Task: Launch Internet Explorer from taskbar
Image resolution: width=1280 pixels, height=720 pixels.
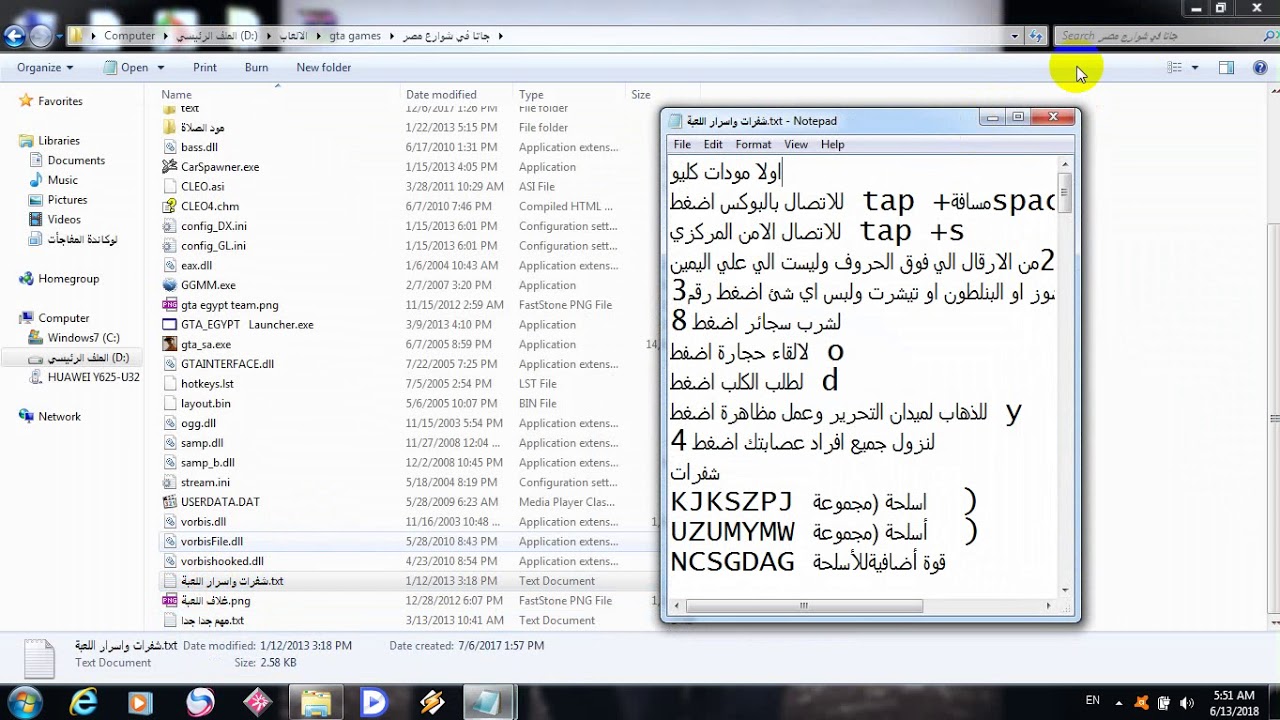Action: tap(83, 703)
